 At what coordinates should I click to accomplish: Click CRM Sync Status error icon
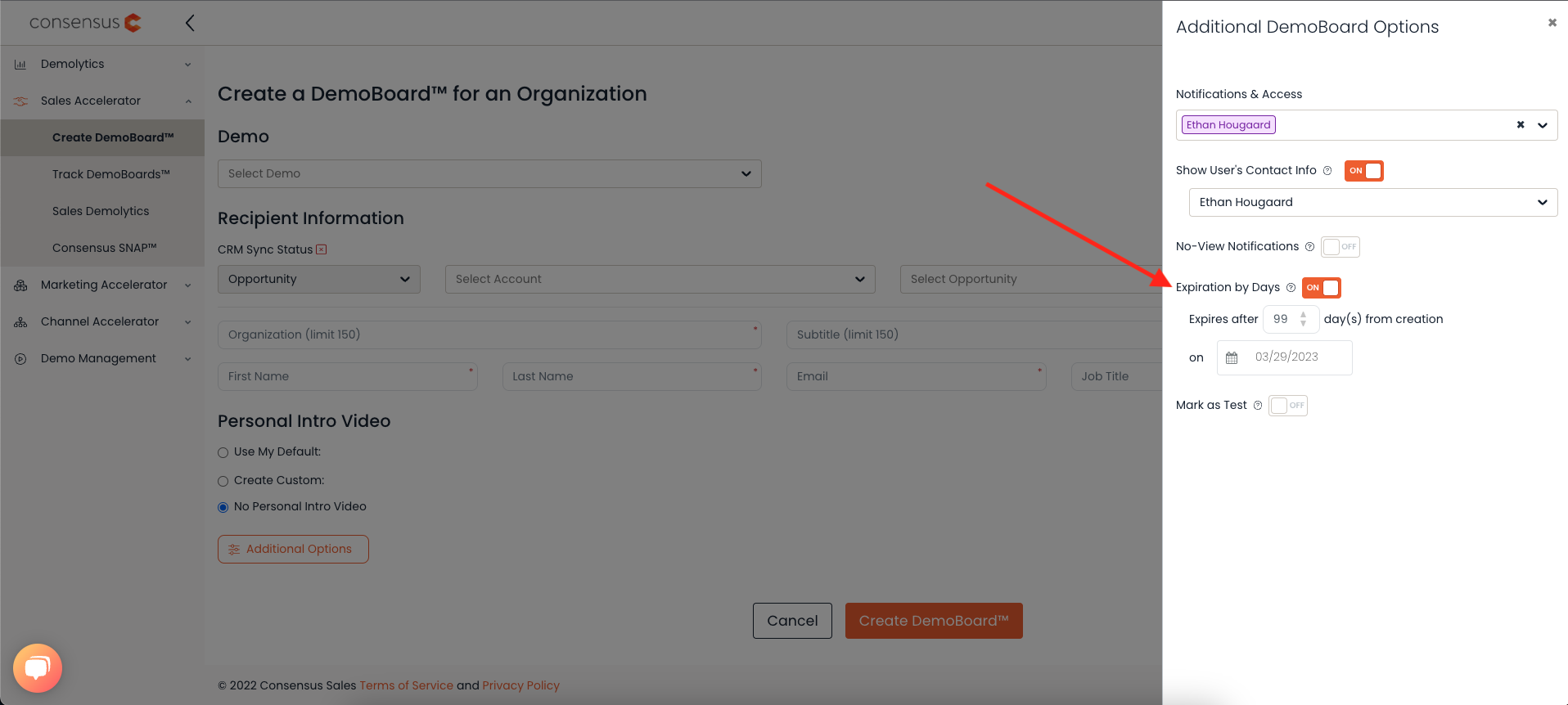point(322,249)
